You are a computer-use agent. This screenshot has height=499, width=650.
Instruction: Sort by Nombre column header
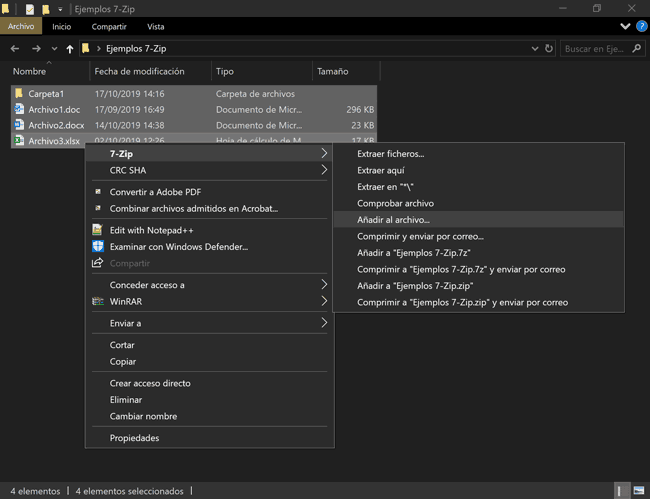tap(29, 71)
